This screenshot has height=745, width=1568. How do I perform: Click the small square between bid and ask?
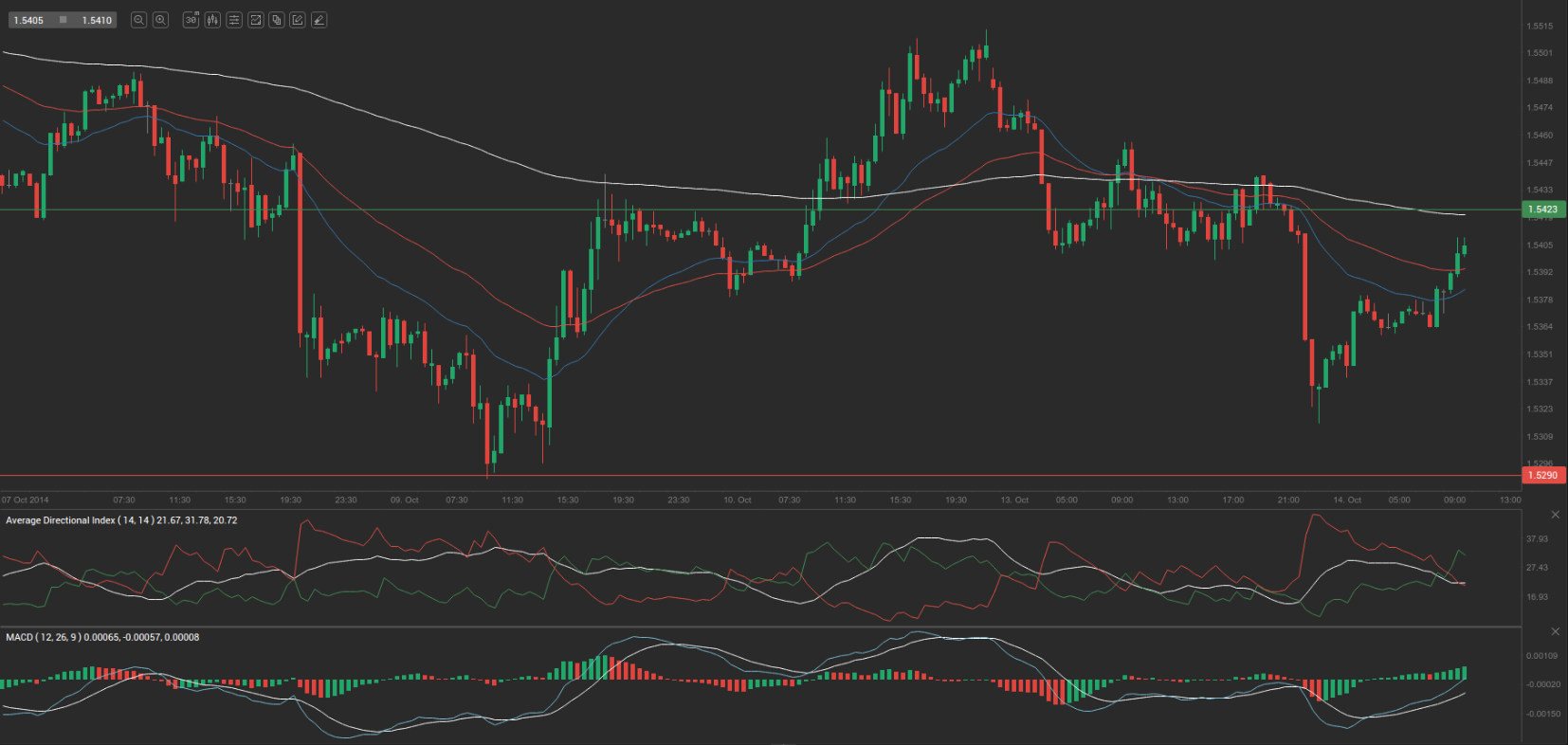[x=63, y=20]
